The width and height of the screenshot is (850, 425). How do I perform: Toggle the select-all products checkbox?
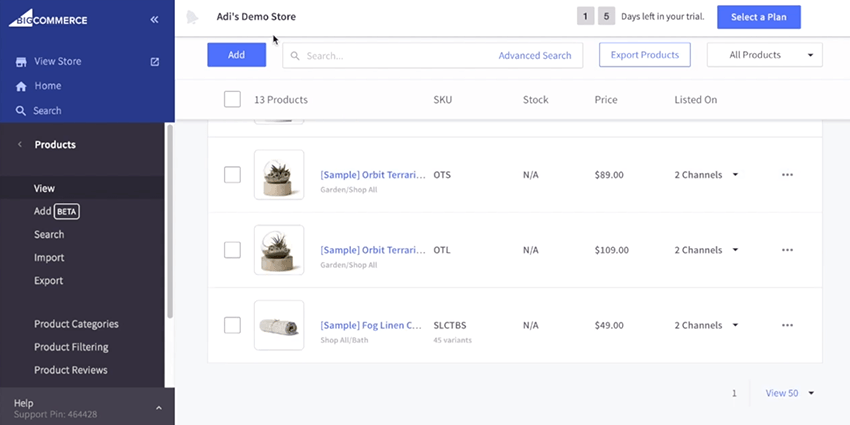(x=232, y=99)
